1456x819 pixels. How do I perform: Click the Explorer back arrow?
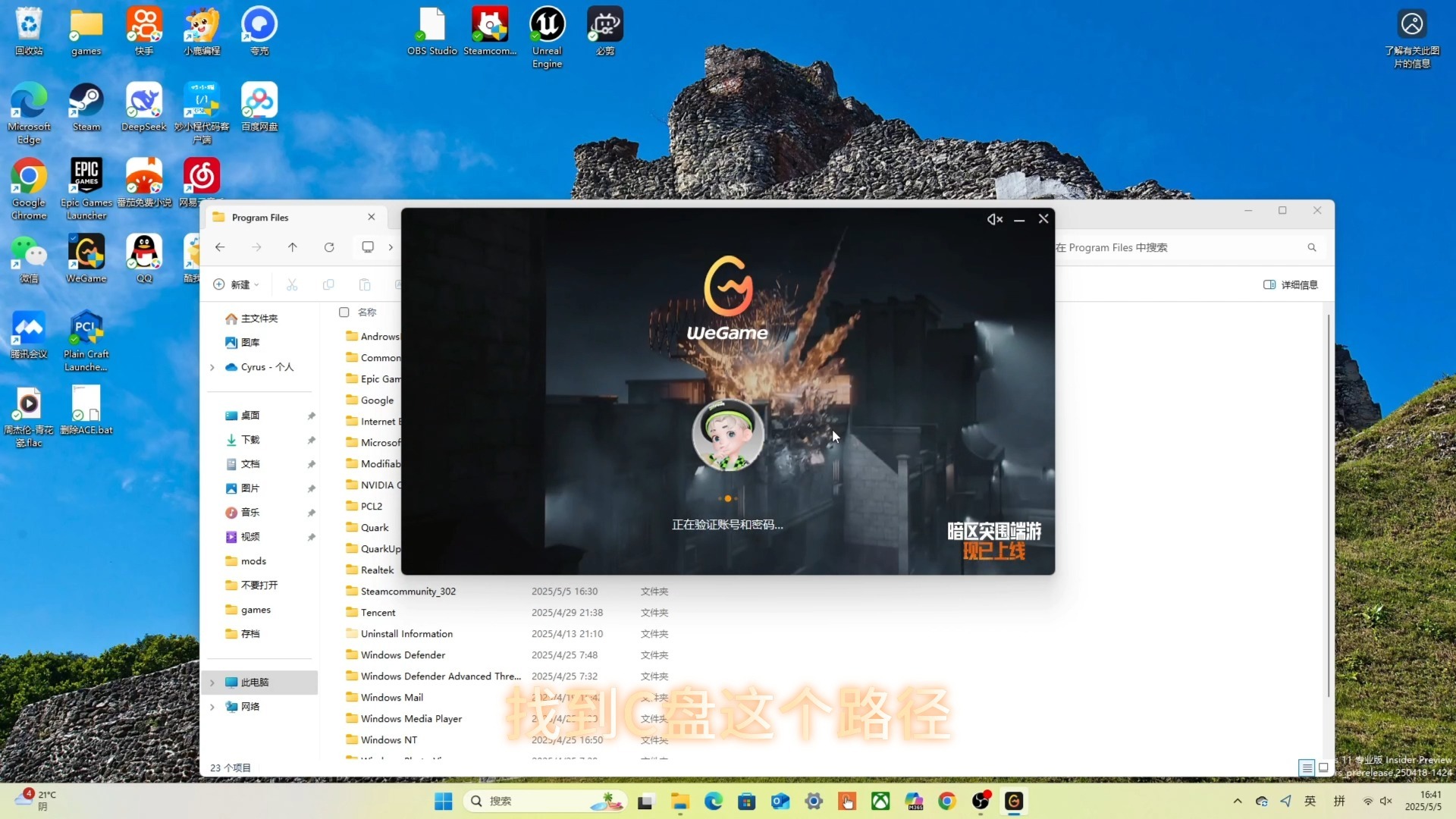220,247
